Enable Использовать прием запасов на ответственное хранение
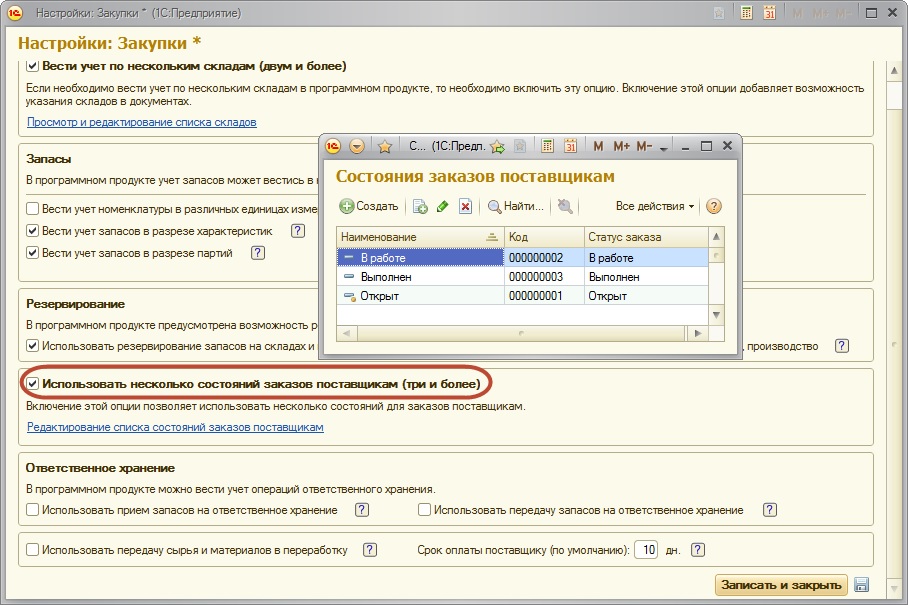Viewport: 908px width, 605px height. [33, 510]
